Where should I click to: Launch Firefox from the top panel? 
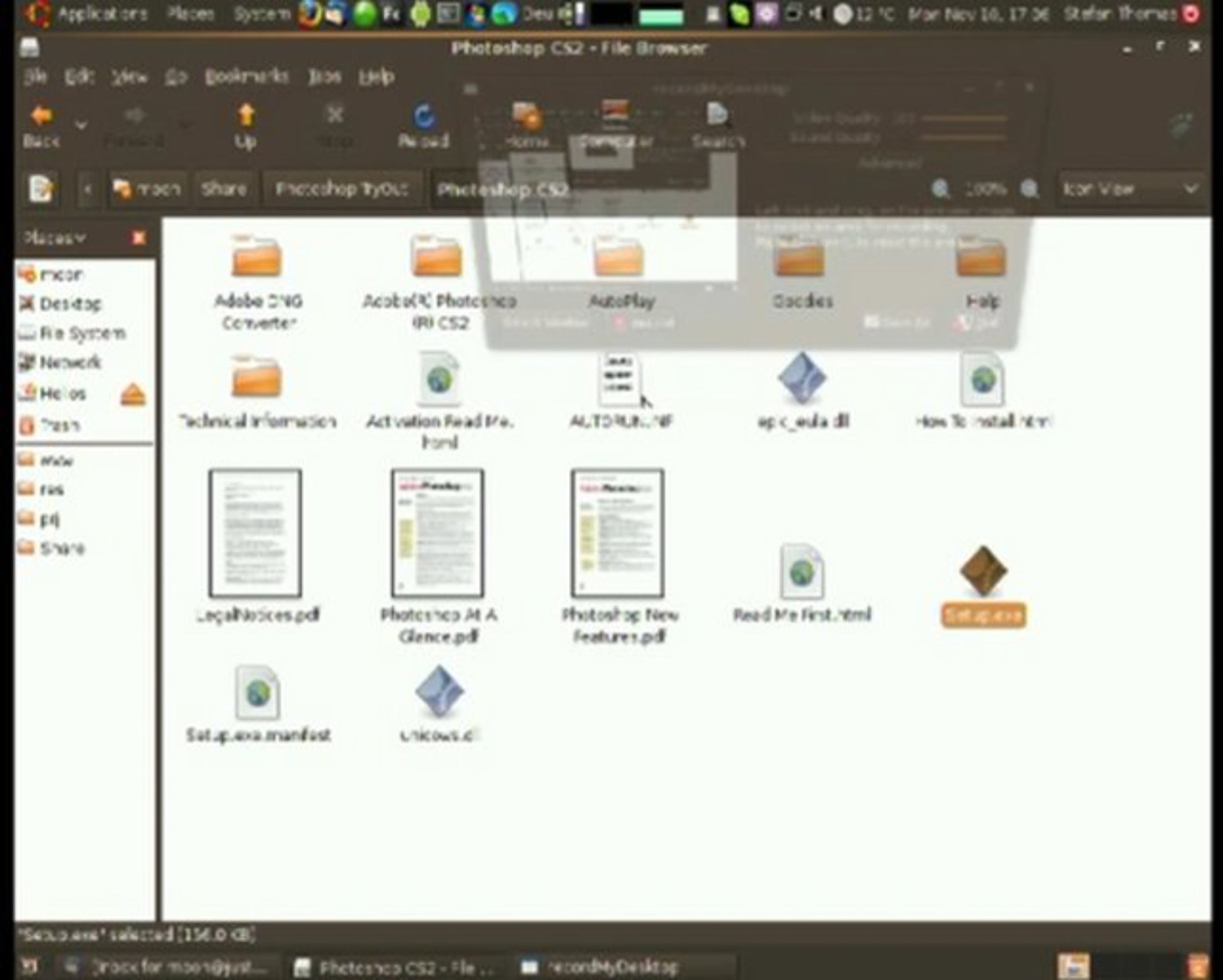click(x=310, y=15)
